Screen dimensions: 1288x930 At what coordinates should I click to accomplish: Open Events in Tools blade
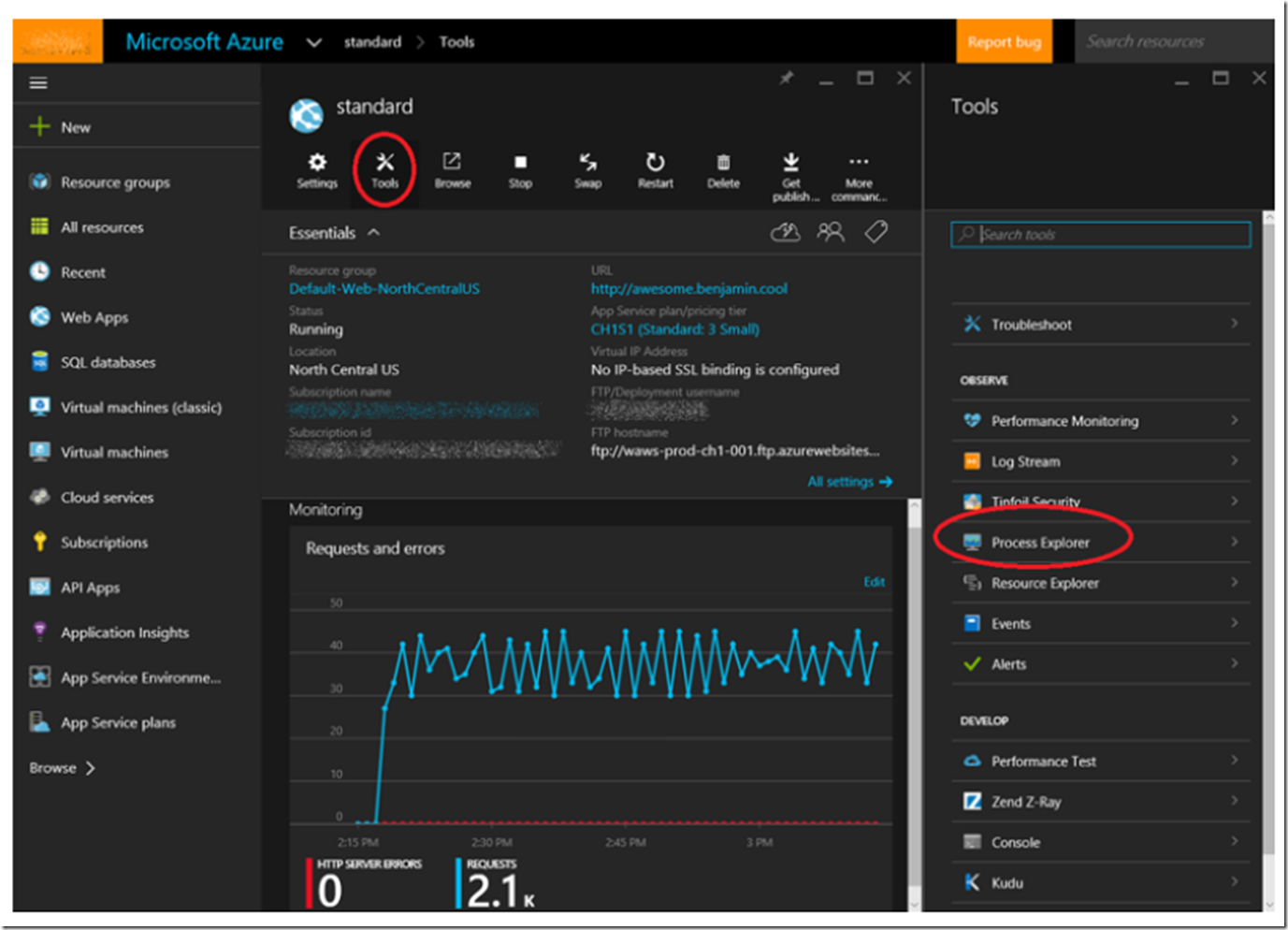[1101, 623]
